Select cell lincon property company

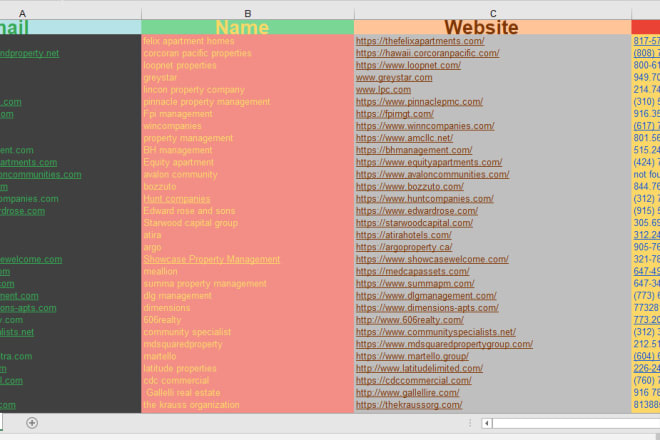click(x=248, y=90)
